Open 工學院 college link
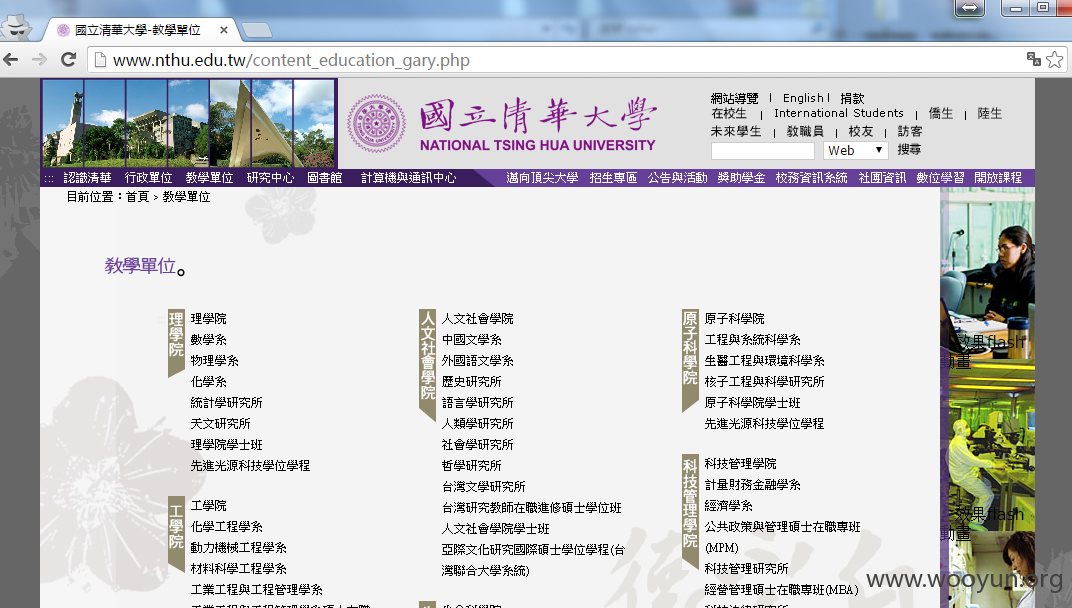Screen dimensions: 1072x608 tap(209, 505)
